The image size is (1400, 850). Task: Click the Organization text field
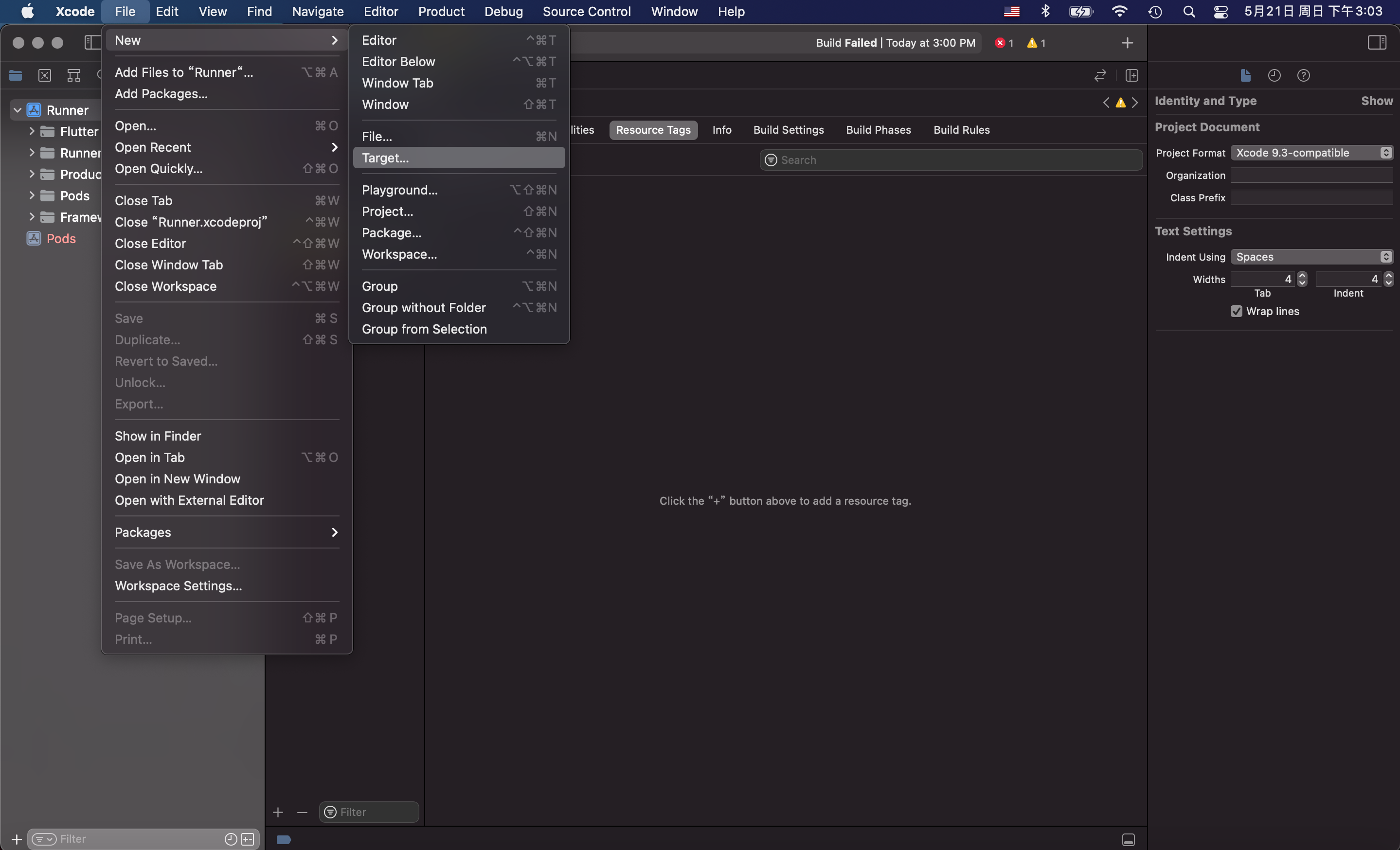(1311, 176)
